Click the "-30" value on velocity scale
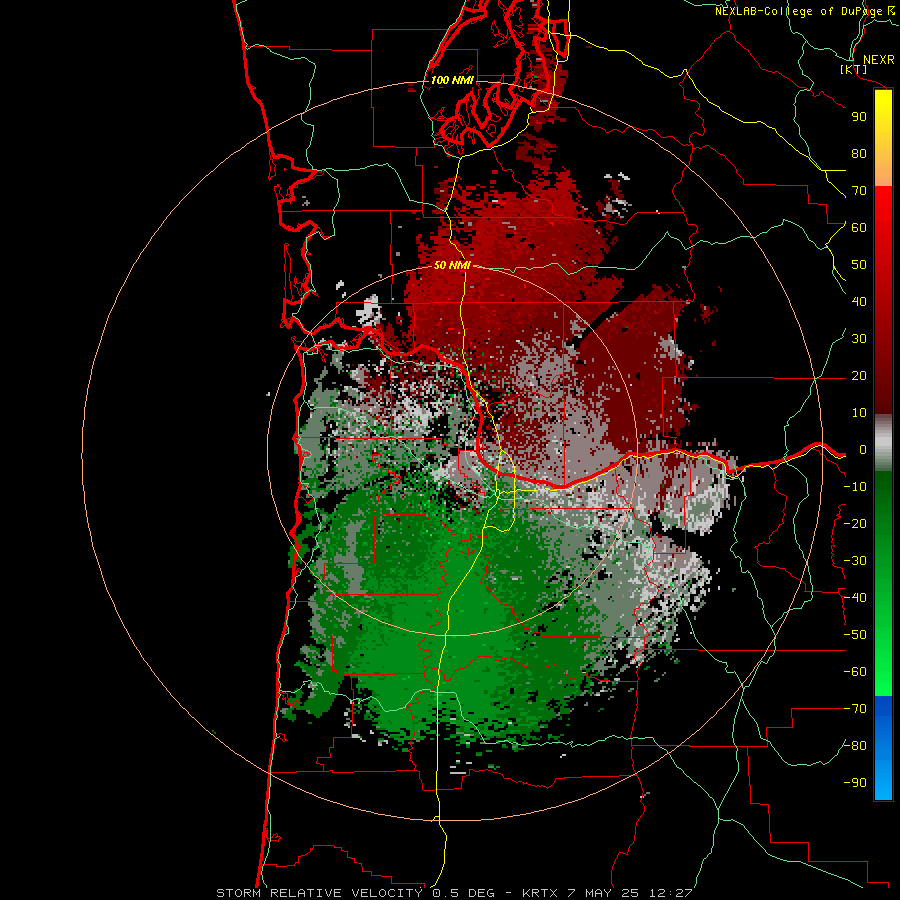This screenshot has height=900, width=900. tap(855, 561)
